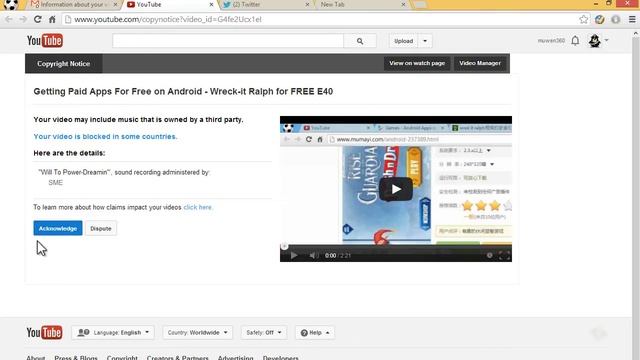Select the Copyright Notice header tab
The height and width of the screenshot is (360, 640).
64,64
